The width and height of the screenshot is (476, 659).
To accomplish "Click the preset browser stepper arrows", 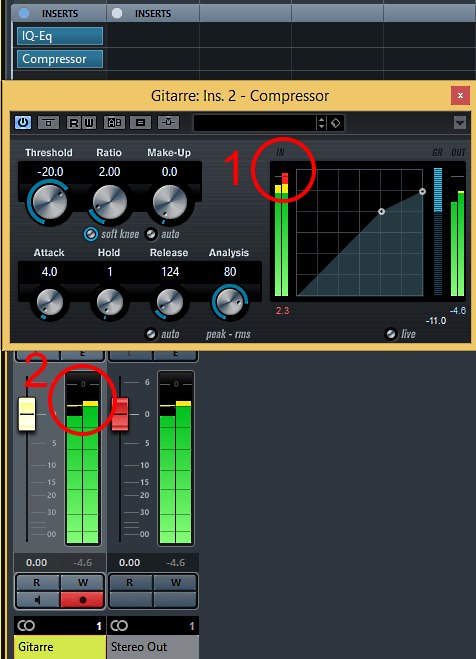I will click(x=321, y=123).
